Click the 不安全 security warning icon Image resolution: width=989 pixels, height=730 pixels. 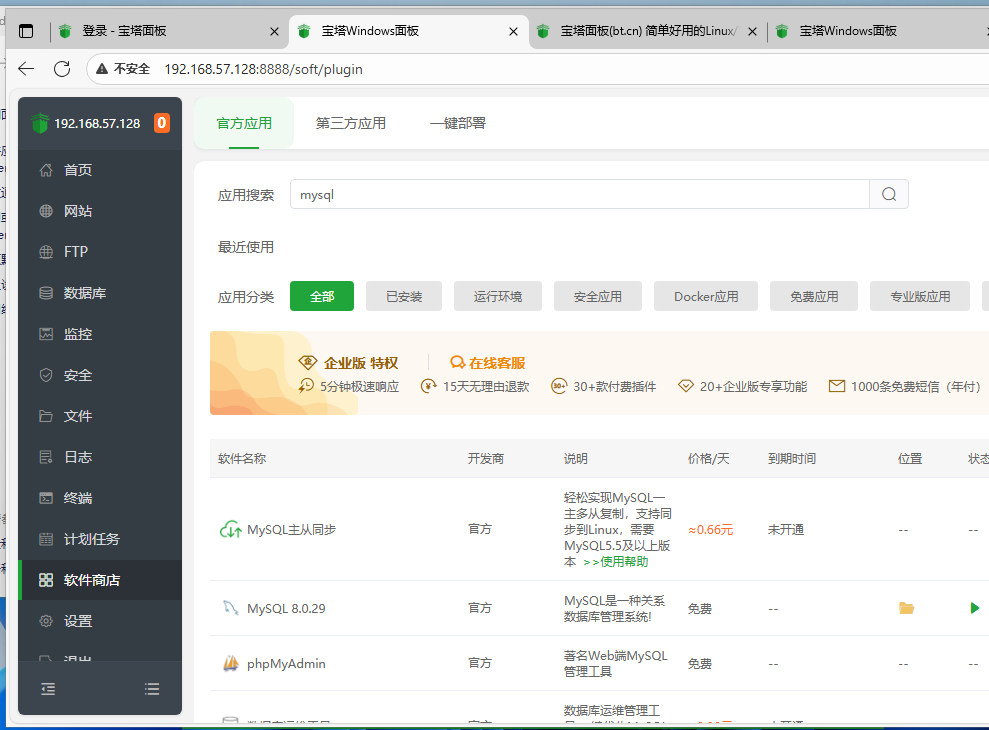[102, 69]
